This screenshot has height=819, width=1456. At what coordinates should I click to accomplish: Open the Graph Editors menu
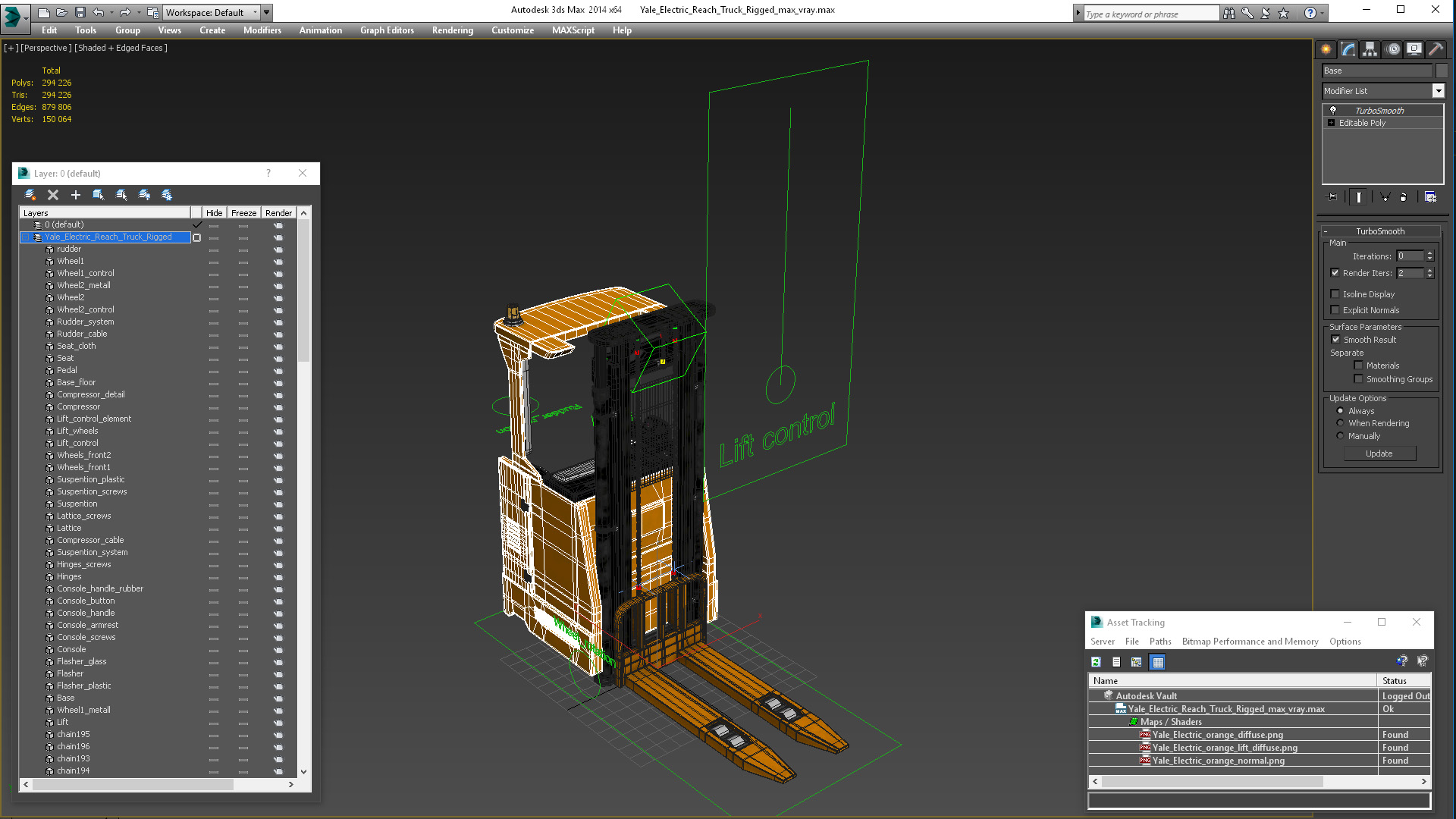coord(387,30)
